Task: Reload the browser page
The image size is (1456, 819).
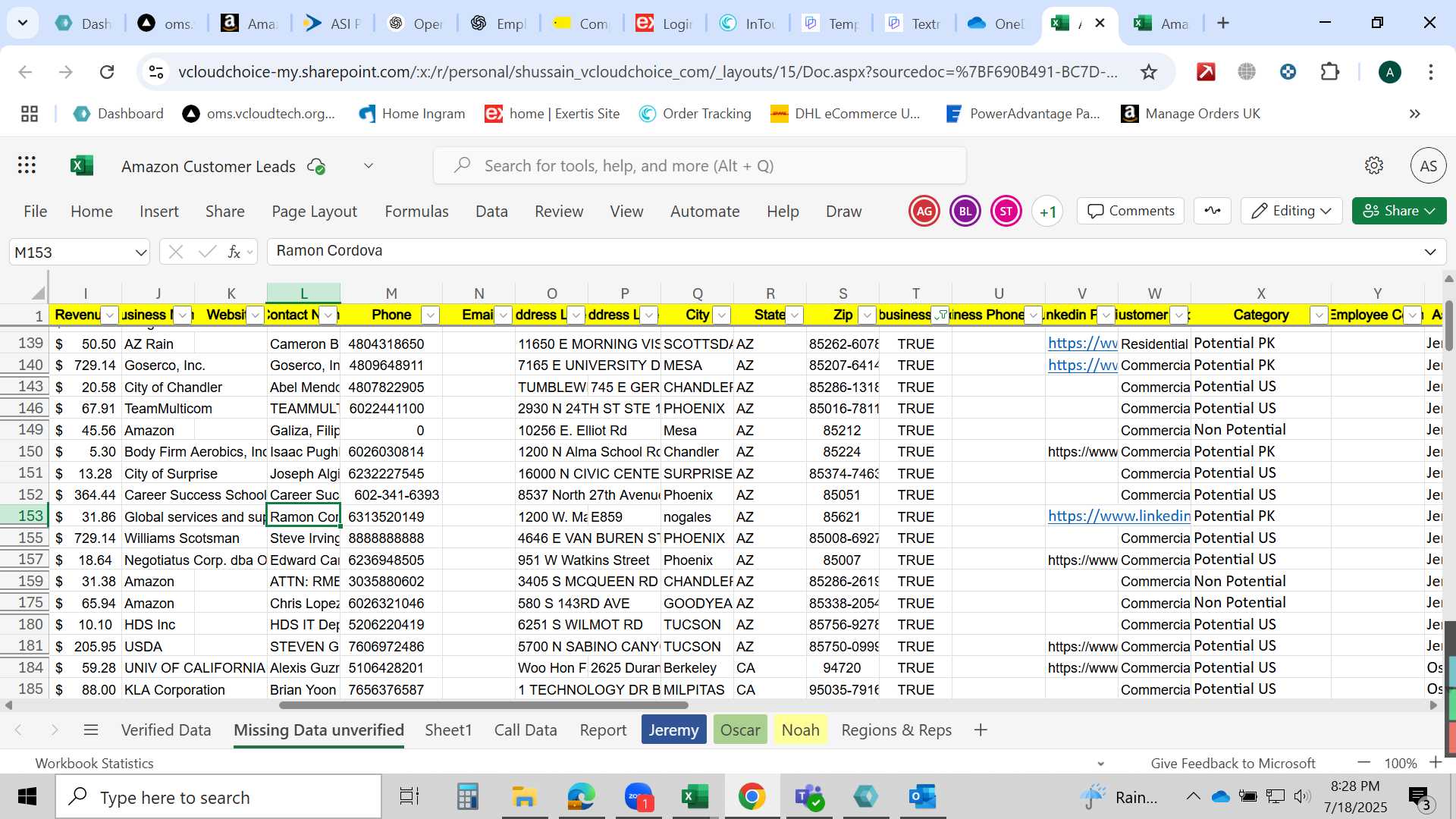Action: click(107, 72)
